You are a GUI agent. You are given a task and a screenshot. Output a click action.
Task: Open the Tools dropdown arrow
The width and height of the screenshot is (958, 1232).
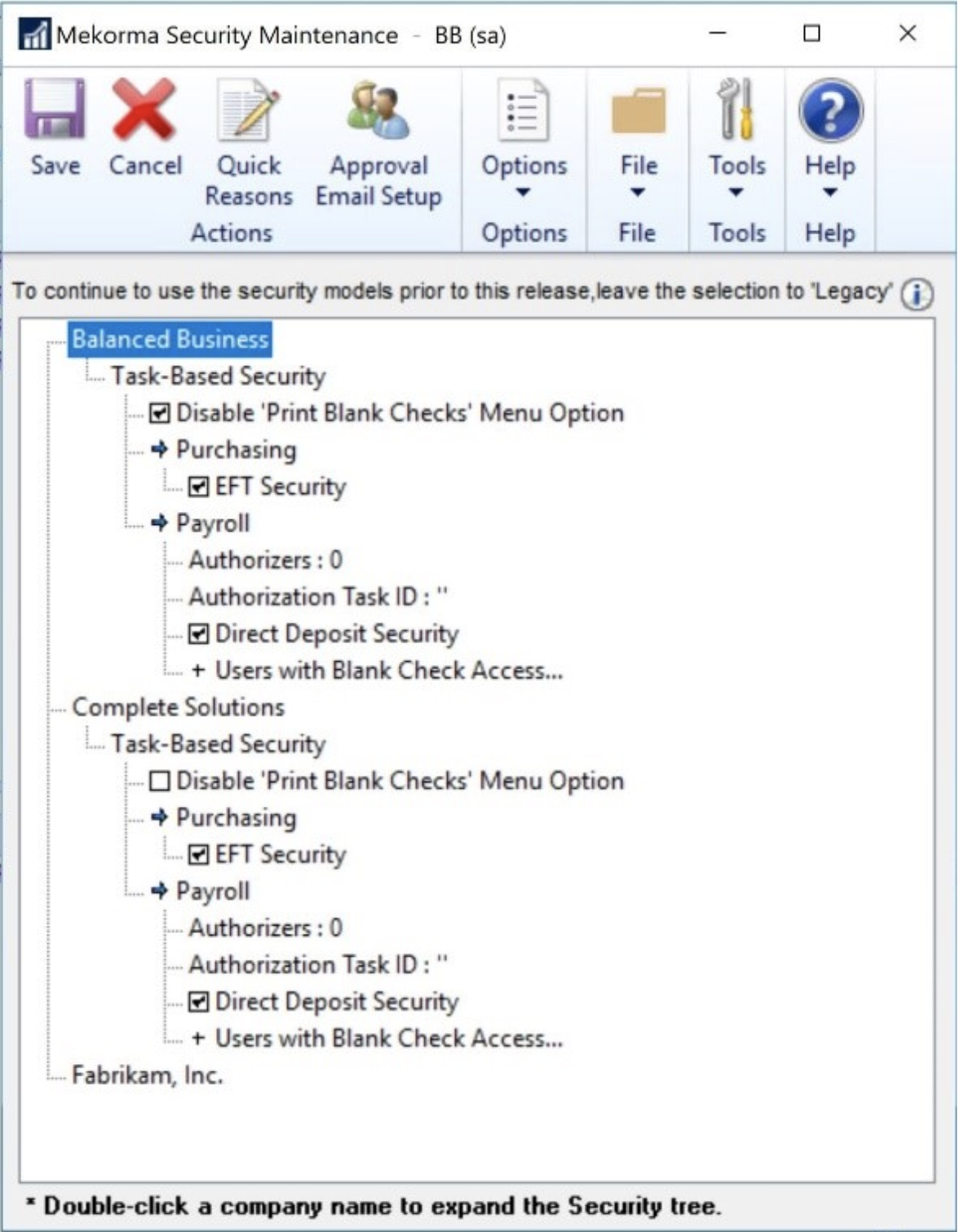pyautogui.click(x=736, y=192)
